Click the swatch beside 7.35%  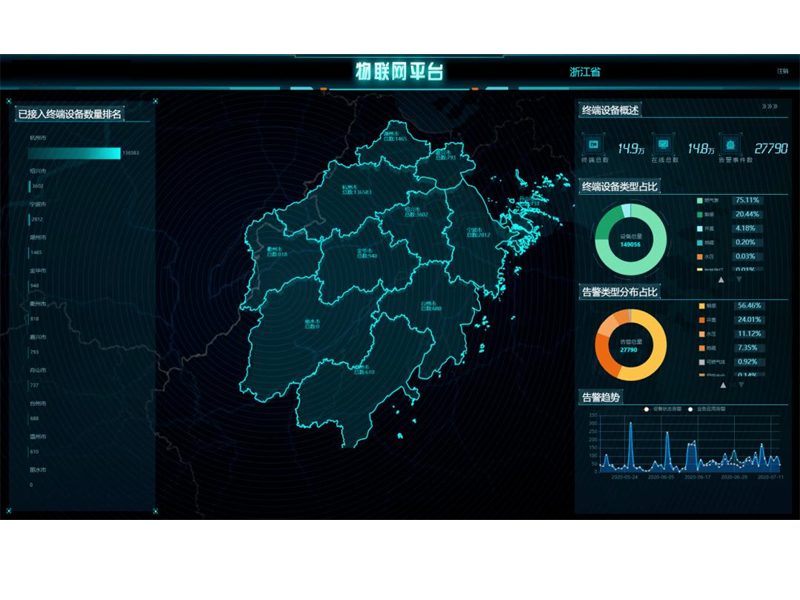pyautogui.click(x=702, y=348)
